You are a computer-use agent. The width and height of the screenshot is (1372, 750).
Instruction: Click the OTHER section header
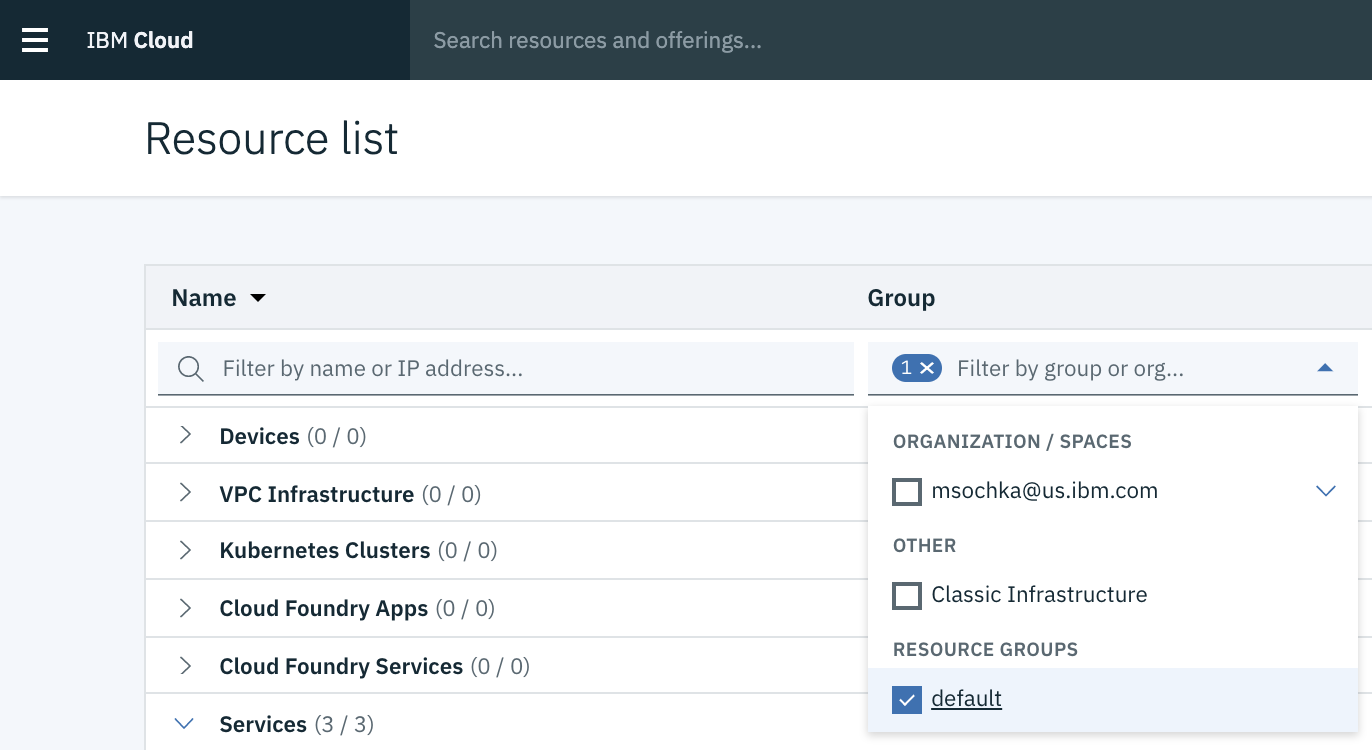click(924, 546)
